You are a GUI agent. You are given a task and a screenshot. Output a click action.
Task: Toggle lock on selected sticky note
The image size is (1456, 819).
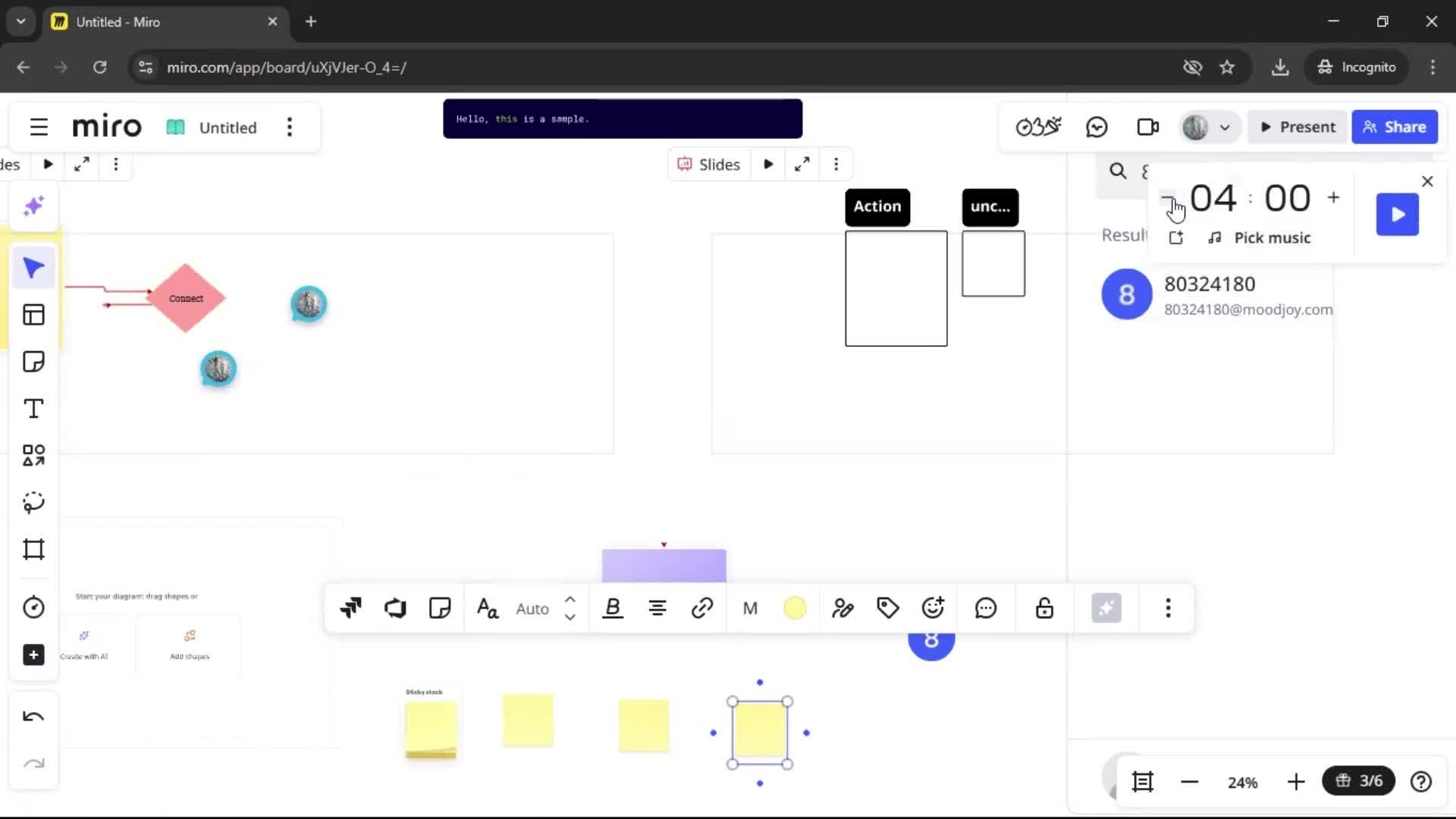point(1044,608)
